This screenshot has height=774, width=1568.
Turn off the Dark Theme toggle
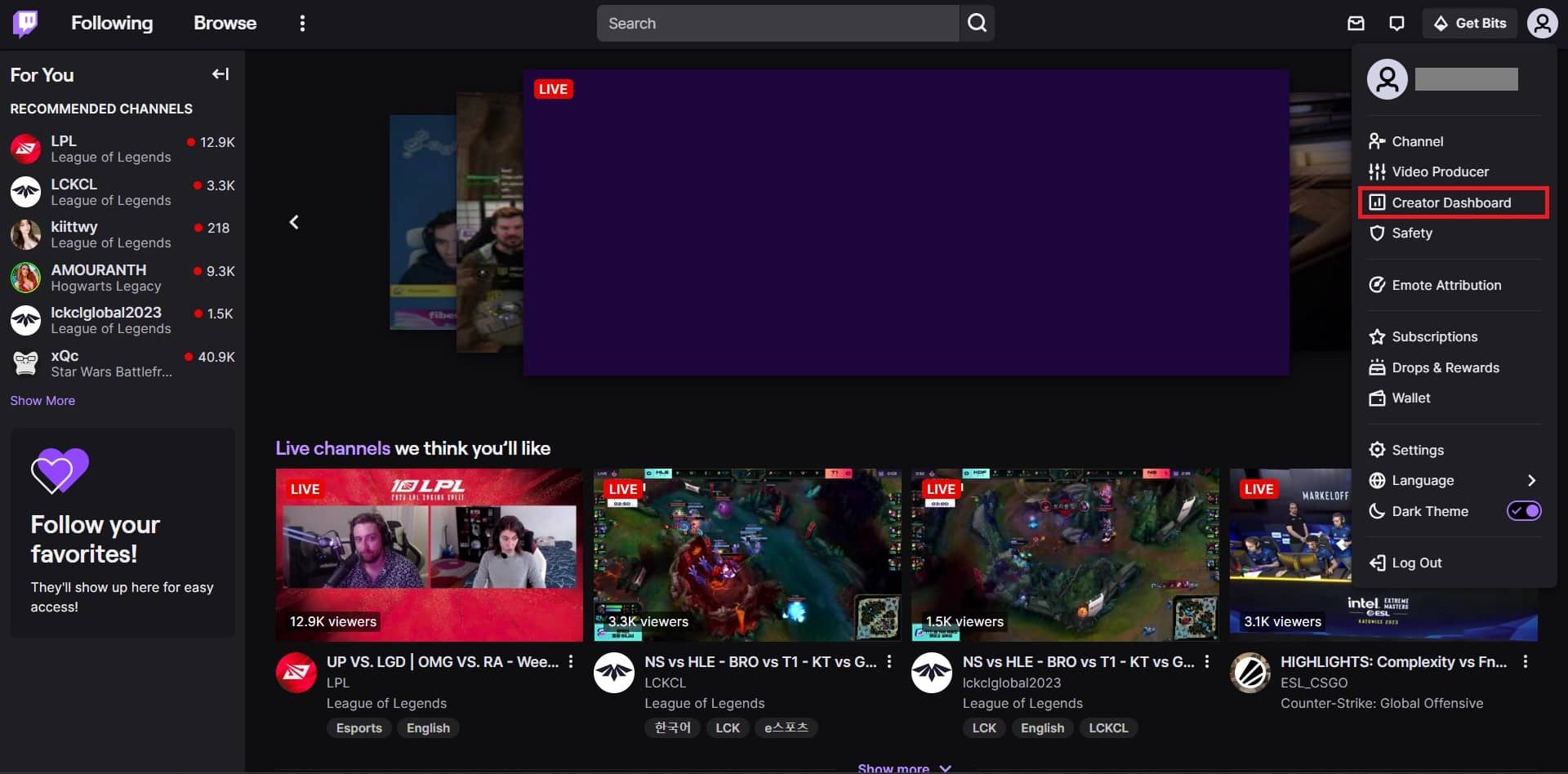pyautogui.click(x=1524, y=511)
